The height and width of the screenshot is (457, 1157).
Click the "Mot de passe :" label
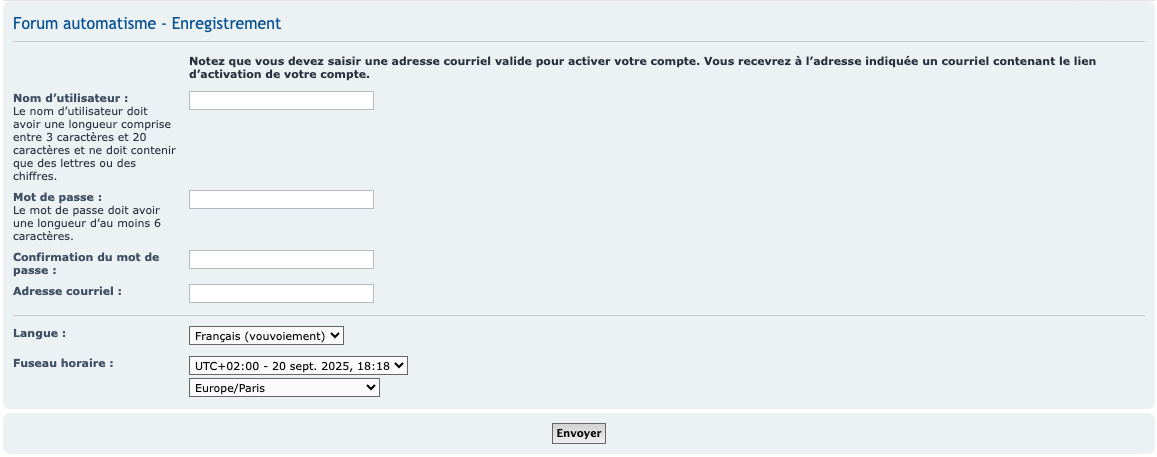point(58,197)
